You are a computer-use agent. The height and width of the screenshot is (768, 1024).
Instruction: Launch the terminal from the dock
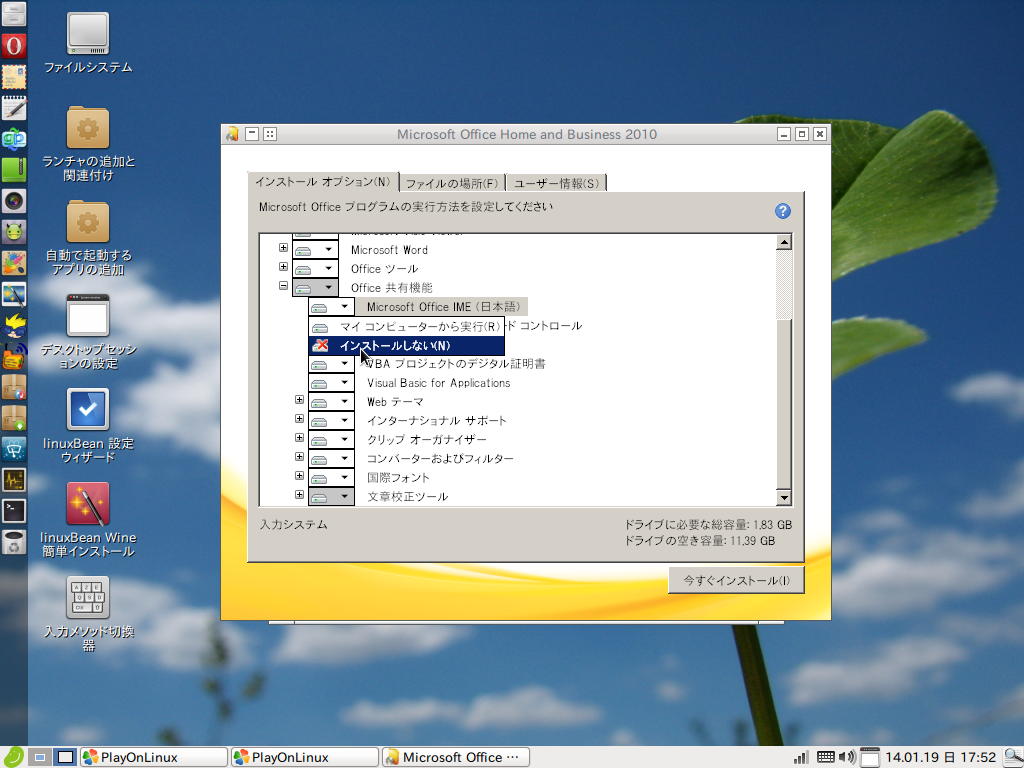(13, 511)
